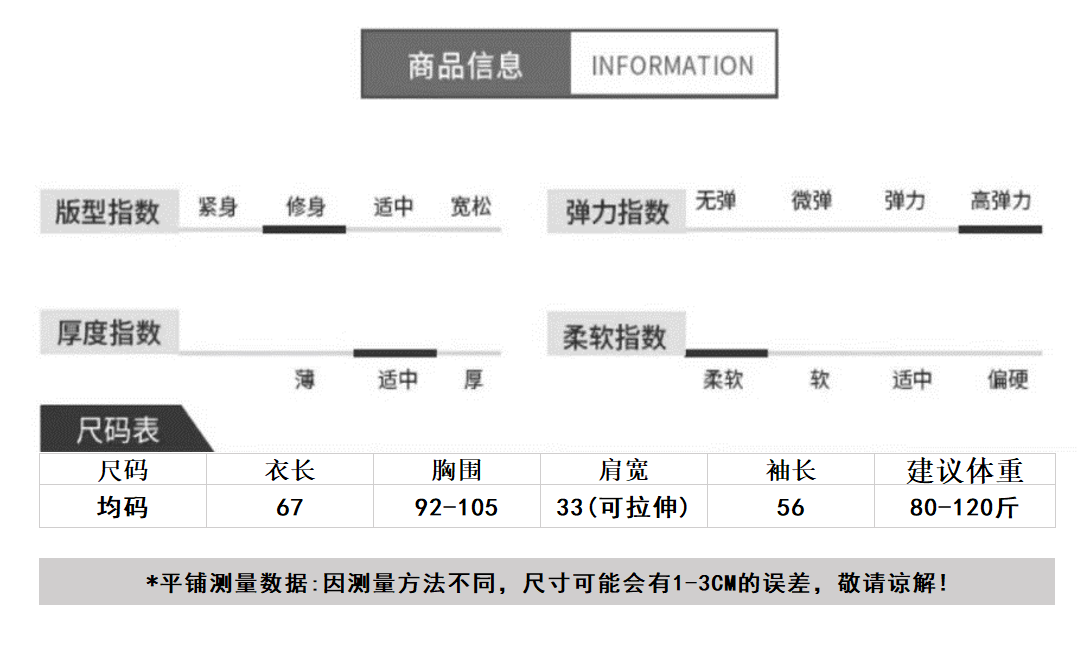Select the 高弹力 elasticity option
This screenshot has width=1087, height=668.
(1000, 200)
